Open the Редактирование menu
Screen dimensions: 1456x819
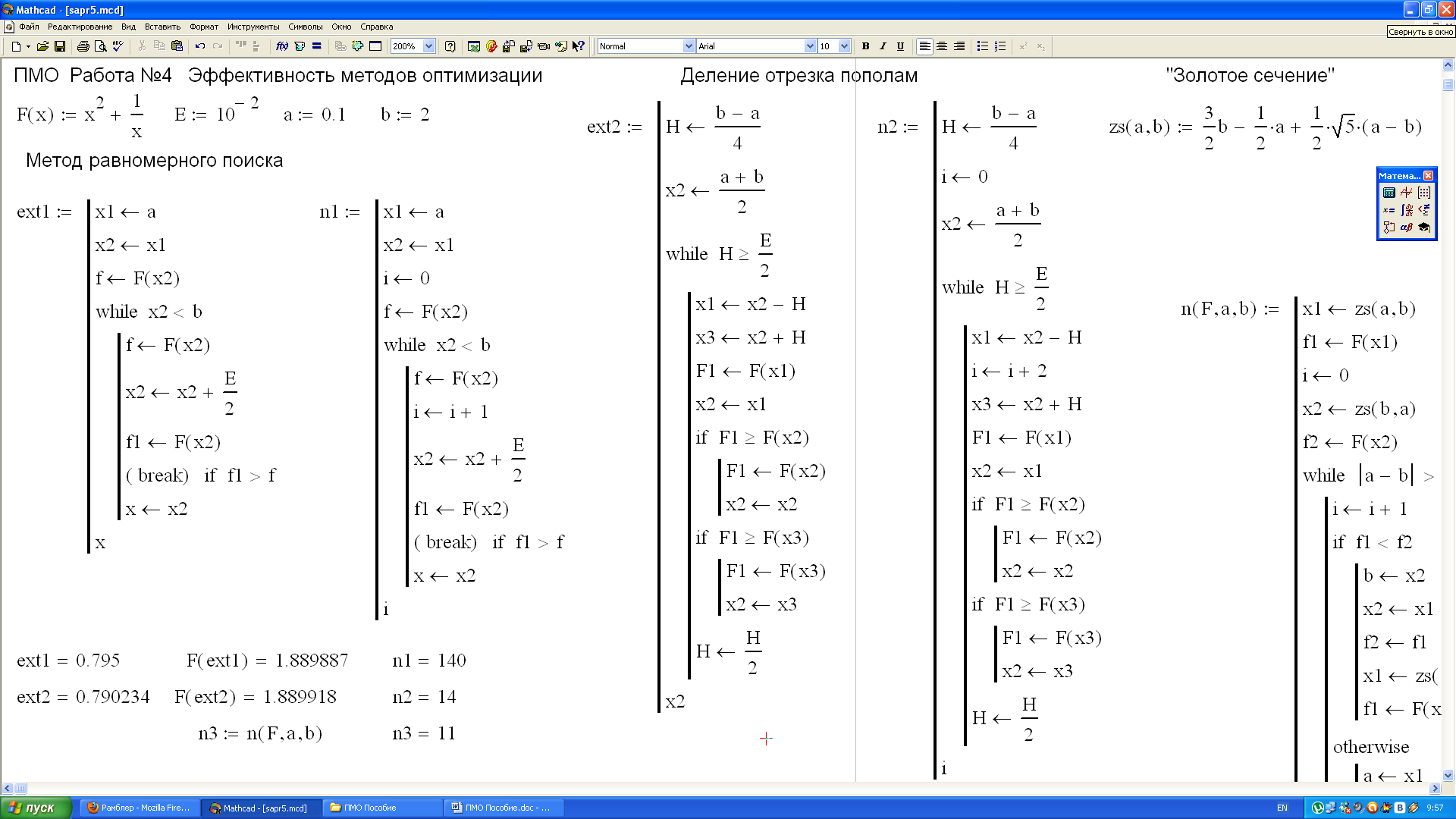coord(80,27)
